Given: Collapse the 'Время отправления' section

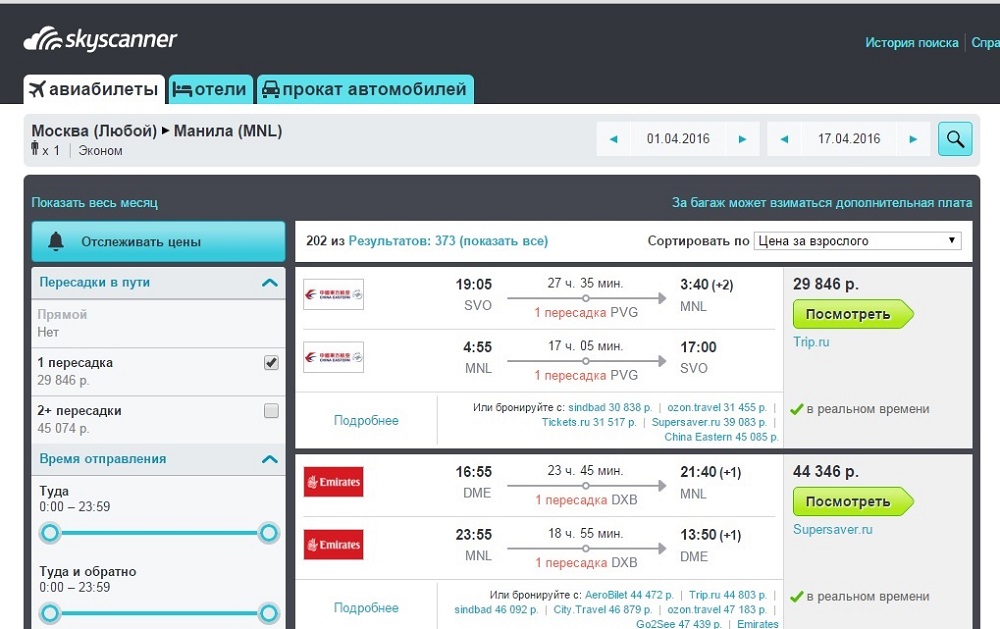Looking at the screenshot, I should 270,459.
